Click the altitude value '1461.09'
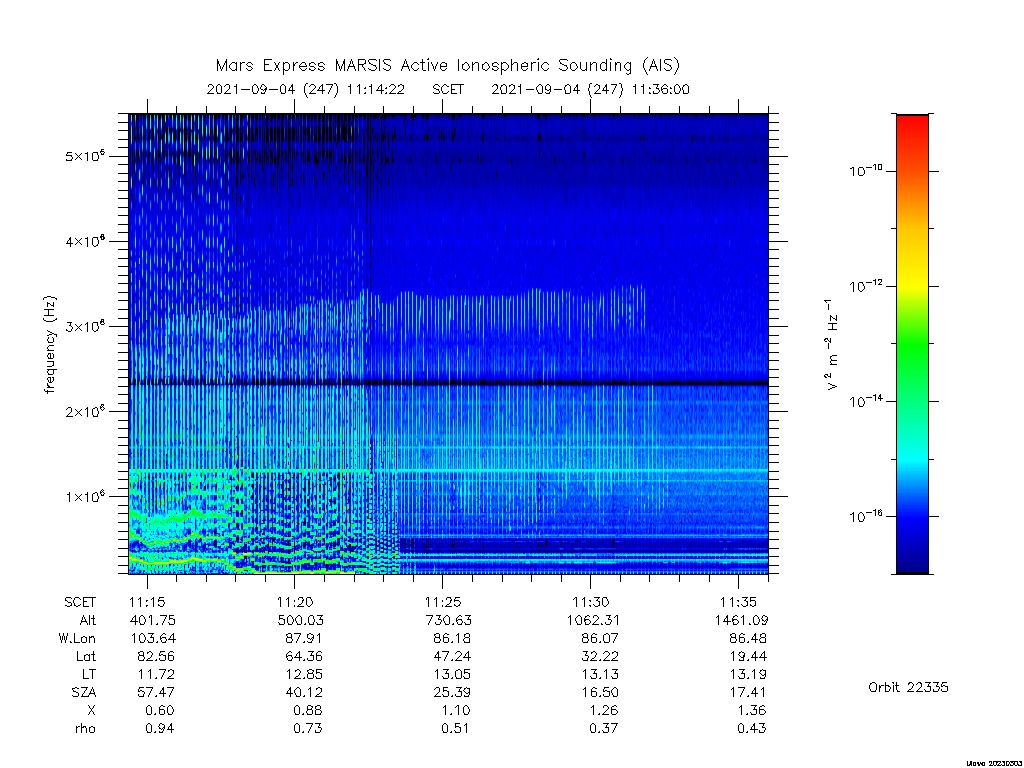1024x768 pixels. click(x=741, y=620)
